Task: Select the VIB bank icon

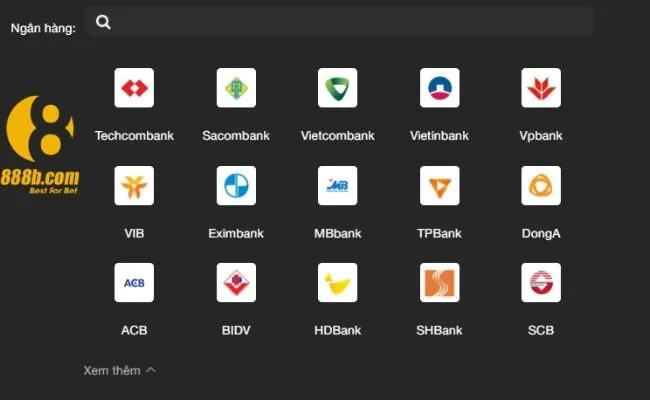Action: (134, 186)
